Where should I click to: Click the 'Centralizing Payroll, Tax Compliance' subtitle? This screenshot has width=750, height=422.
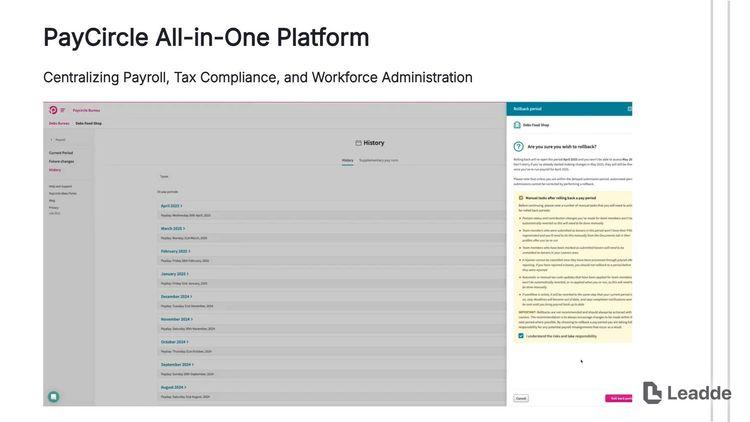(258, 77)
